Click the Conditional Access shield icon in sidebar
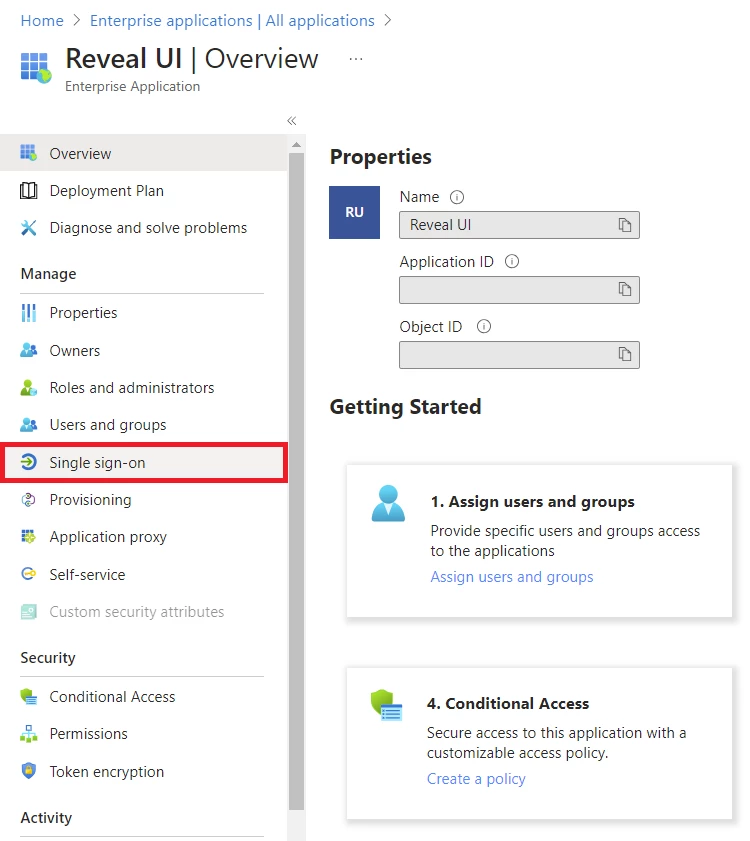750x841 pixels. pos(28,696)
